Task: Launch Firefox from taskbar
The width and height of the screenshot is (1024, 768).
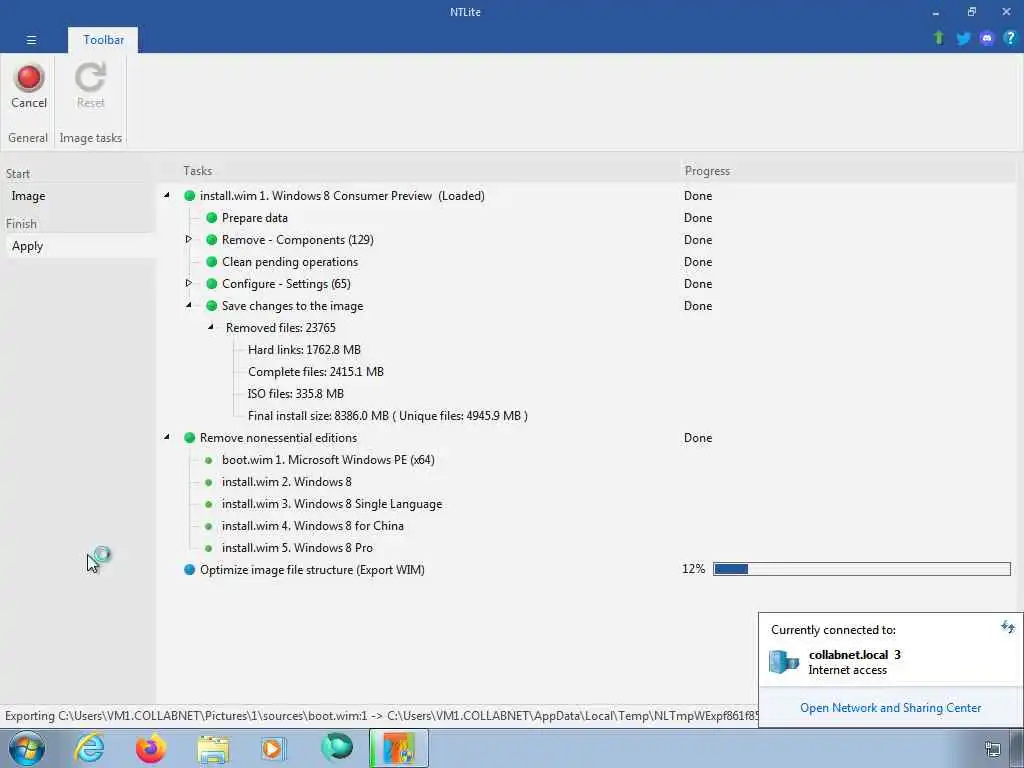Action: tap(151, 748)
